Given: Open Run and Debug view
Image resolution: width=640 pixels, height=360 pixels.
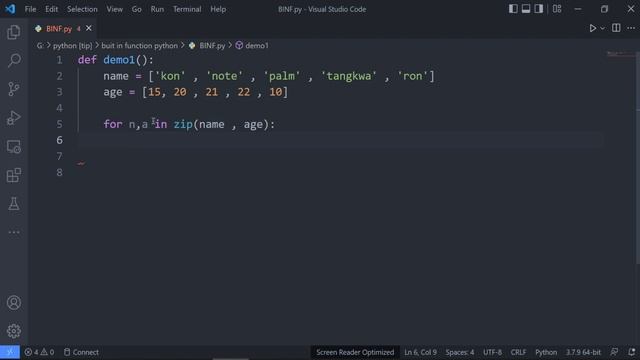Looking at the screenshot, I should click(13, 118).
